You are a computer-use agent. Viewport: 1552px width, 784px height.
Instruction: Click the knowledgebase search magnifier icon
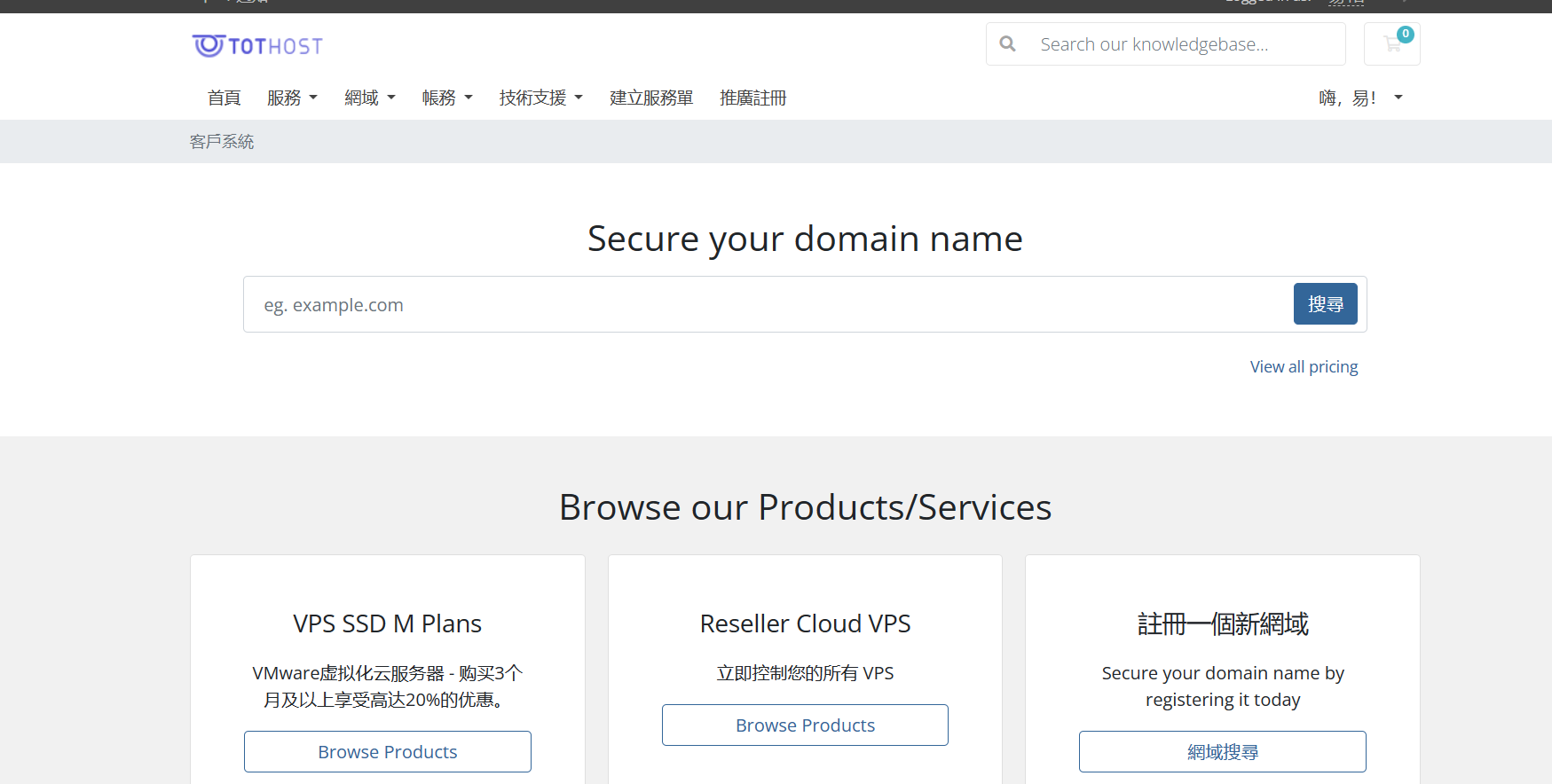click(1007, 44)
